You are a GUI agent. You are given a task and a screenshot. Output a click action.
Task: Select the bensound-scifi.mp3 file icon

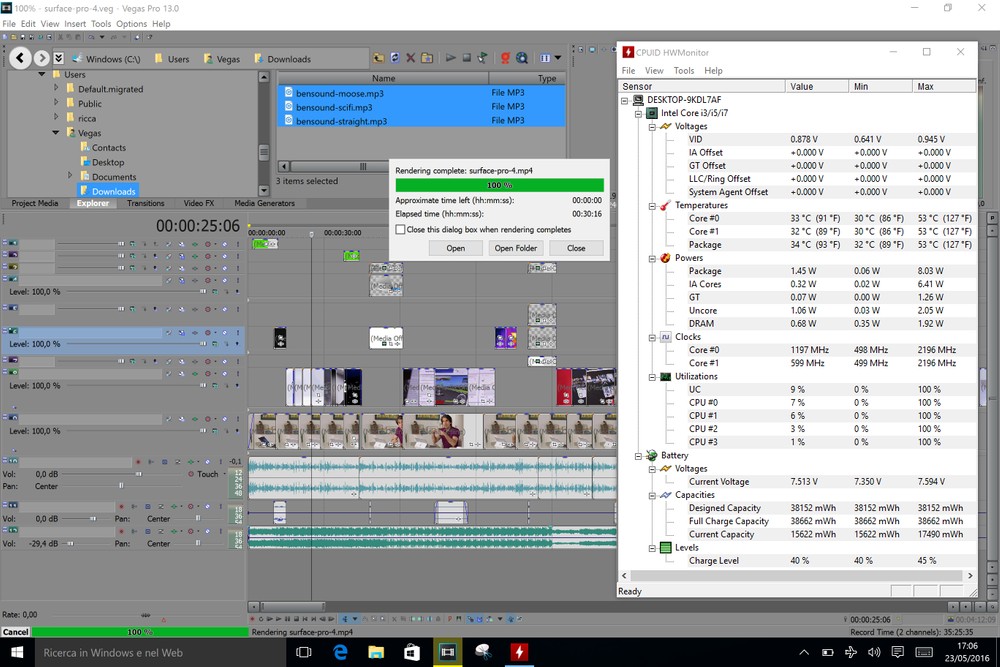click(288, 107)
